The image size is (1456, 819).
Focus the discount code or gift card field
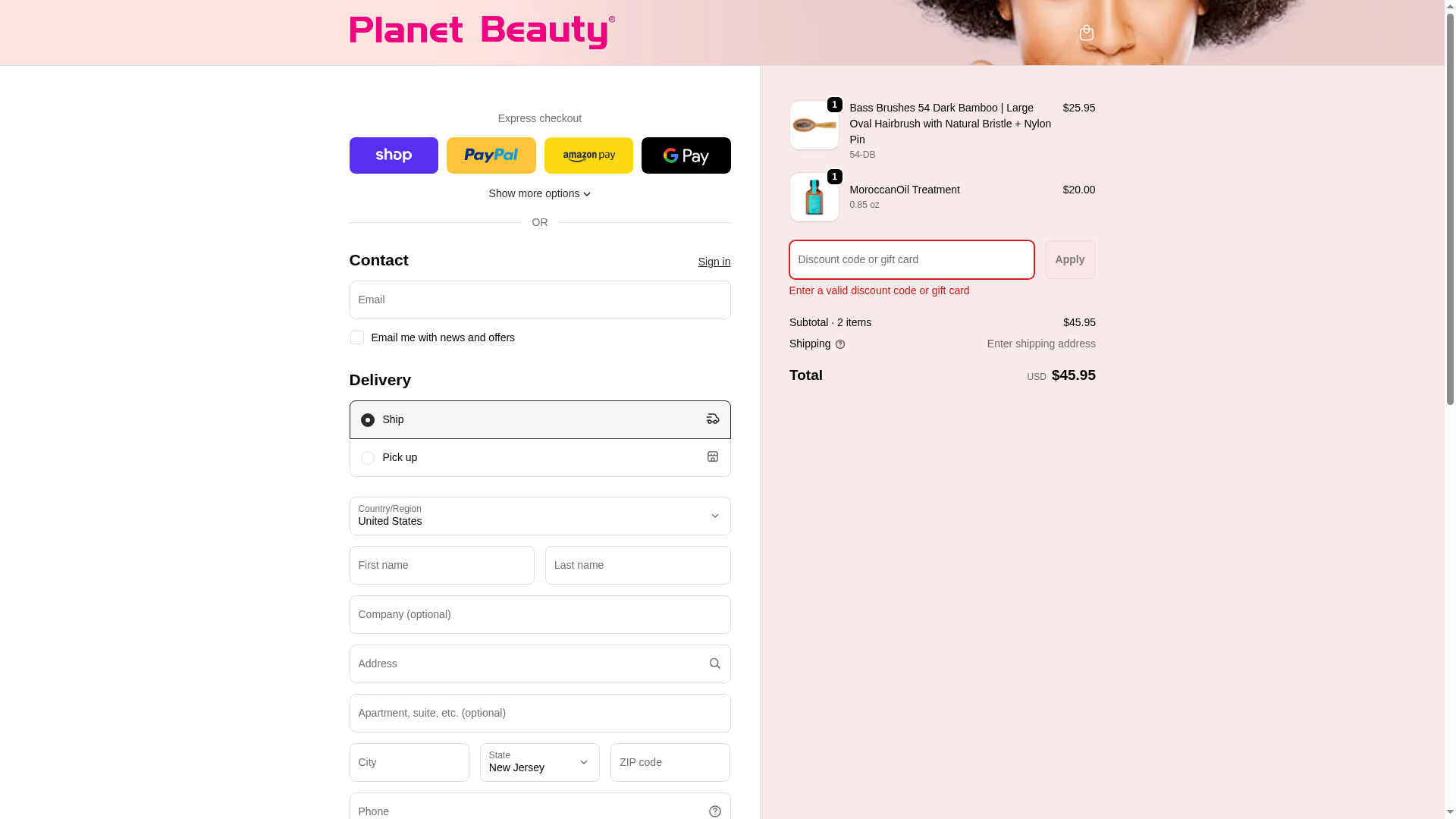click(911, 259)
